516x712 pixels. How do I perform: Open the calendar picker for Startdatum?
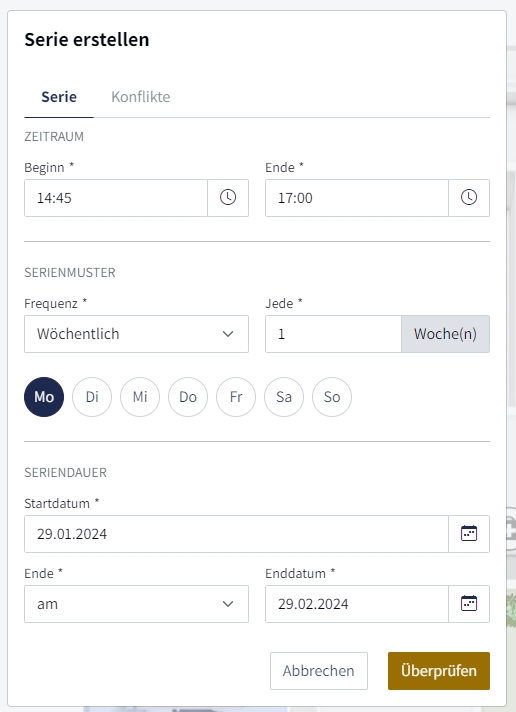pyautogui.click(x=469, y=534)
